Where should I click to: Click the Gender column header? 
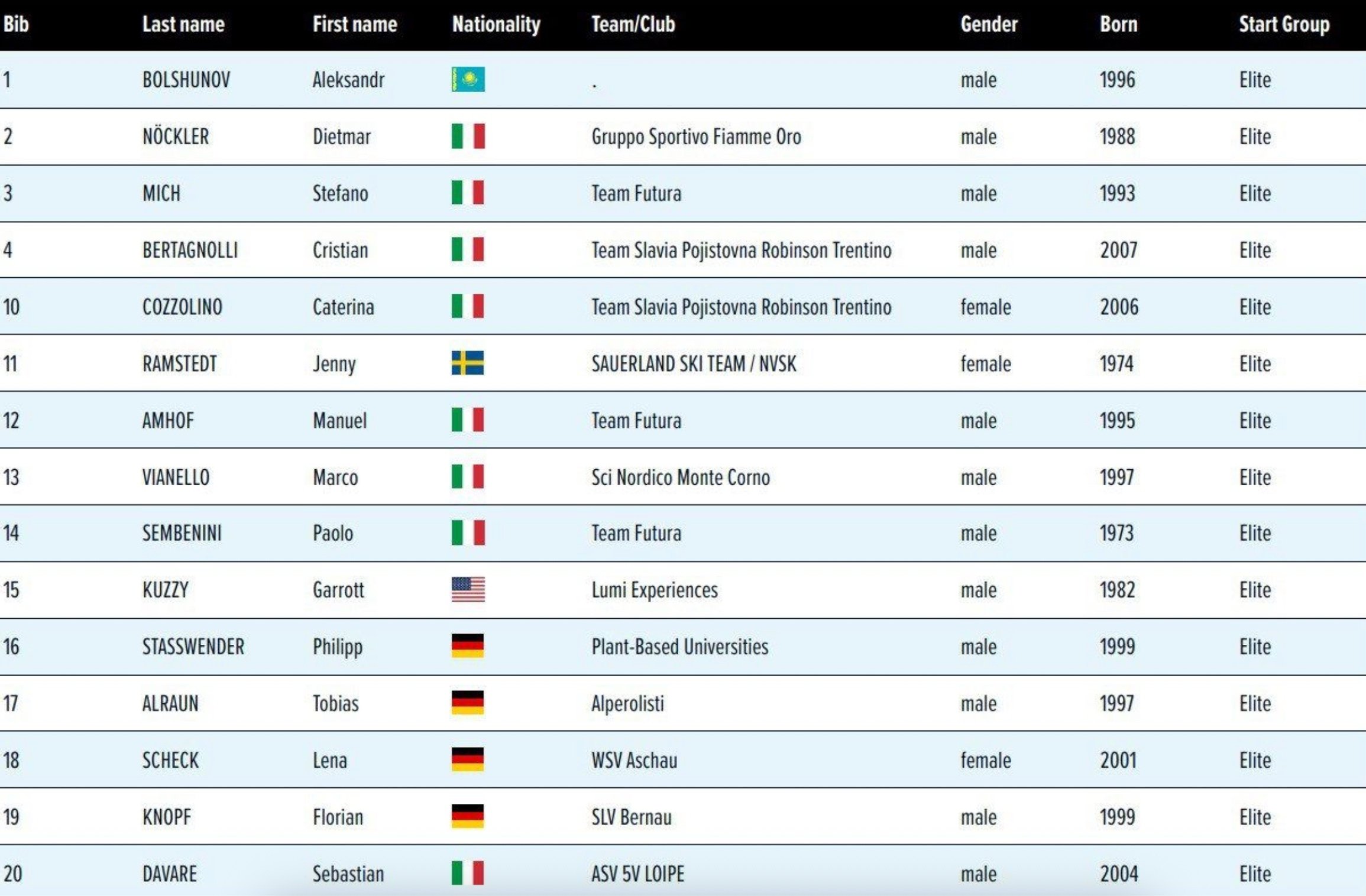click(x=989, y=24)
